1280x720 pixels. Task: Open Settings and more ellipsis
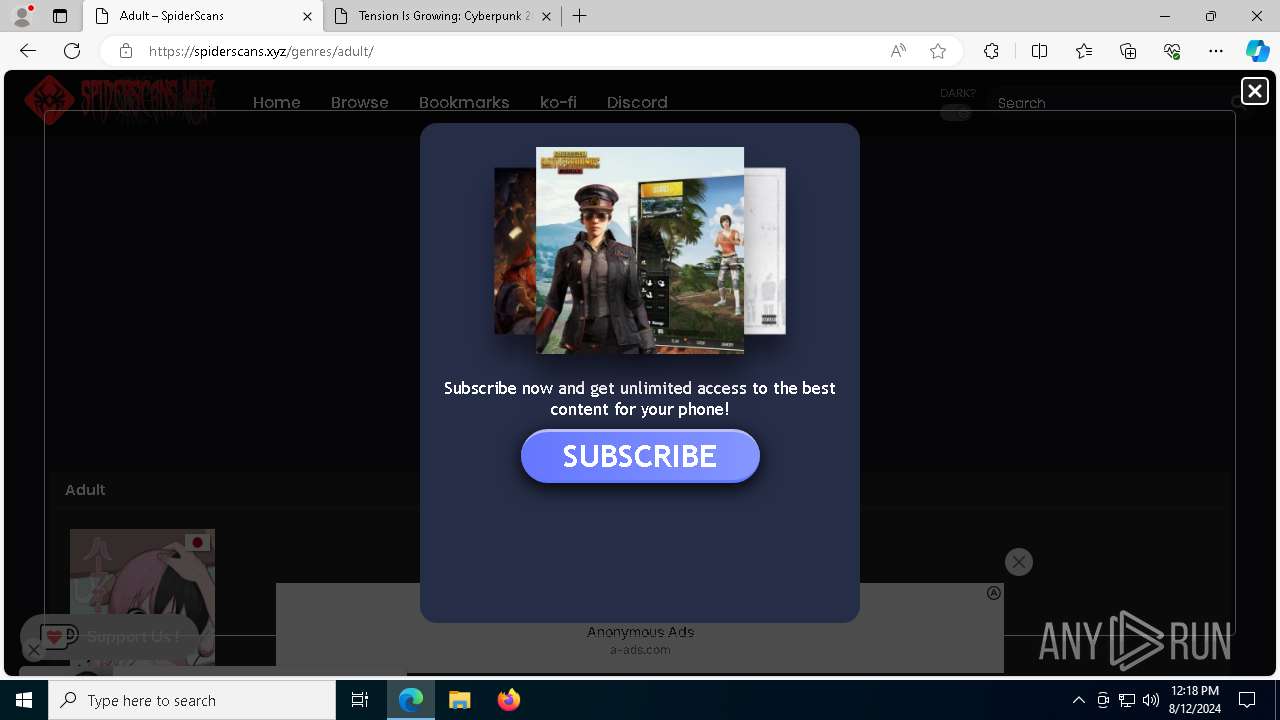[x=1216, y=51]
